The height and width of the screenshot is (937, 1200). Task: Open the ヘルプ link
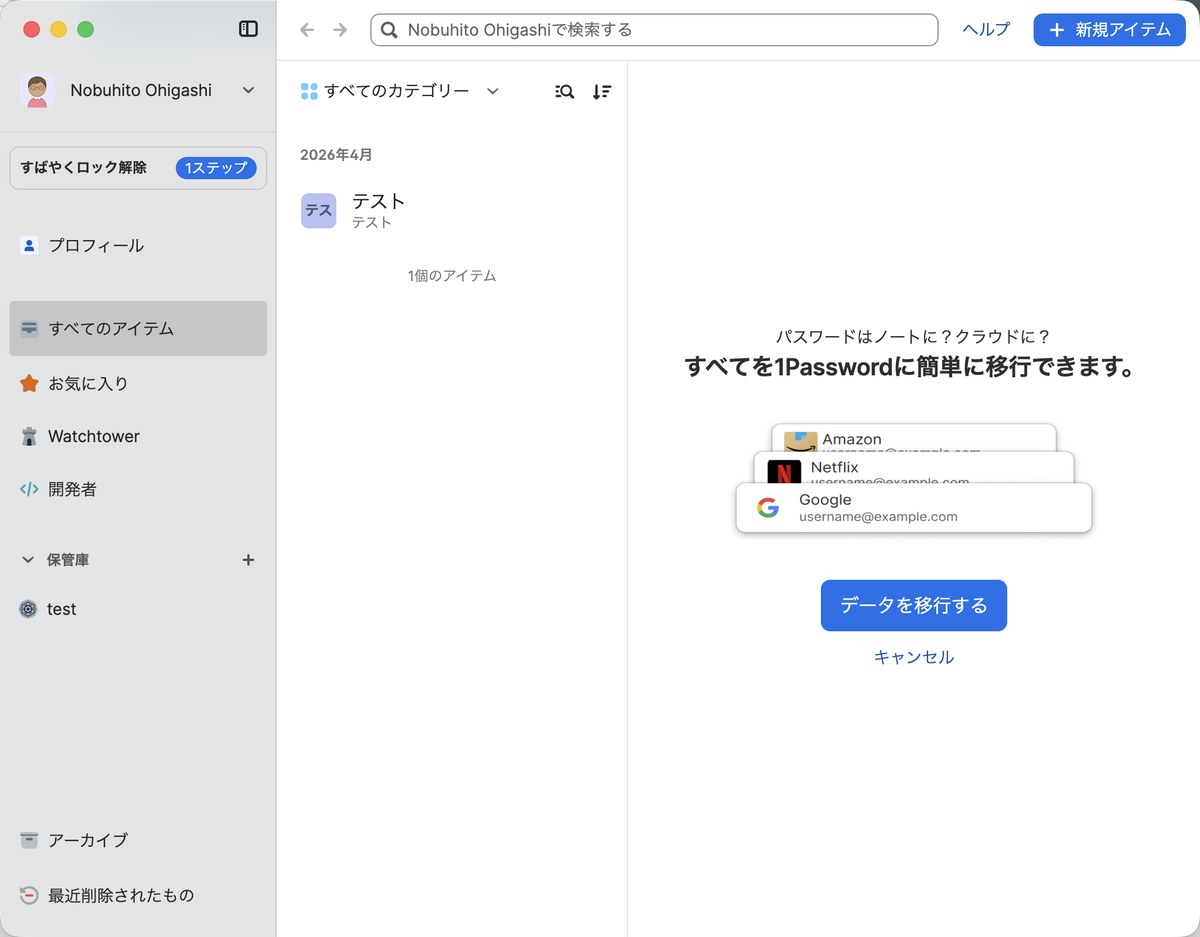[986, 30]
